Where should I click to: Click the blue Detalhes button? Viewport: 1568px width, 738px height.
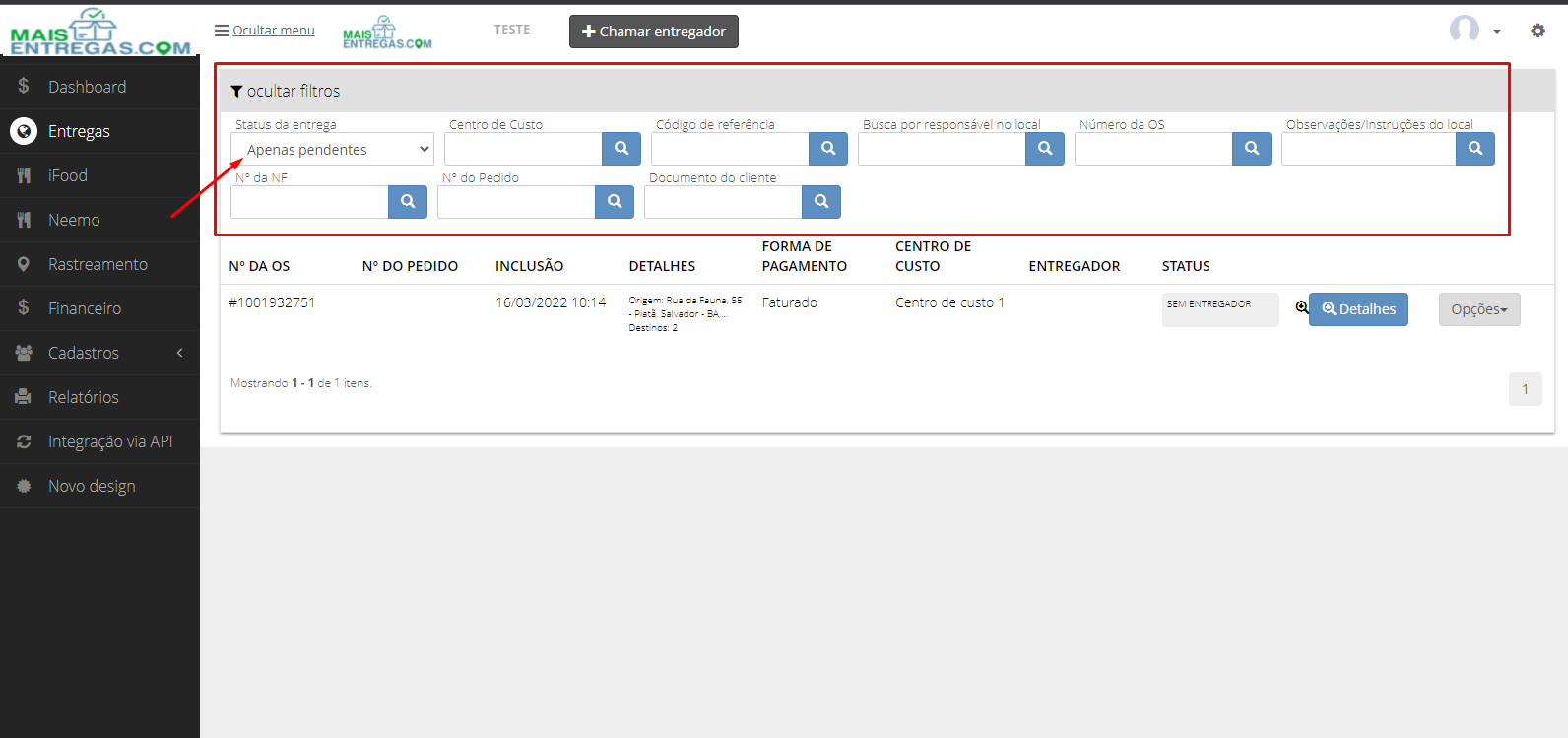tap(1358, 309)
